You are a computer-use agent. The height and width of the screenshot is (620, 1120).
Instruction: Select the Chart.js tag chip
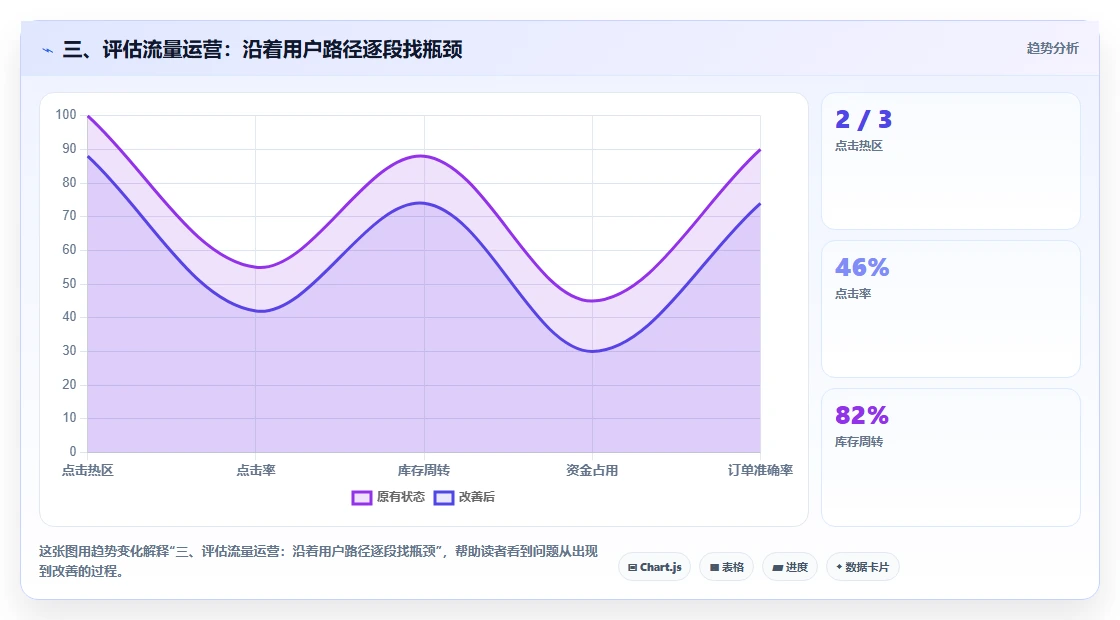click(x=654, y=567)
